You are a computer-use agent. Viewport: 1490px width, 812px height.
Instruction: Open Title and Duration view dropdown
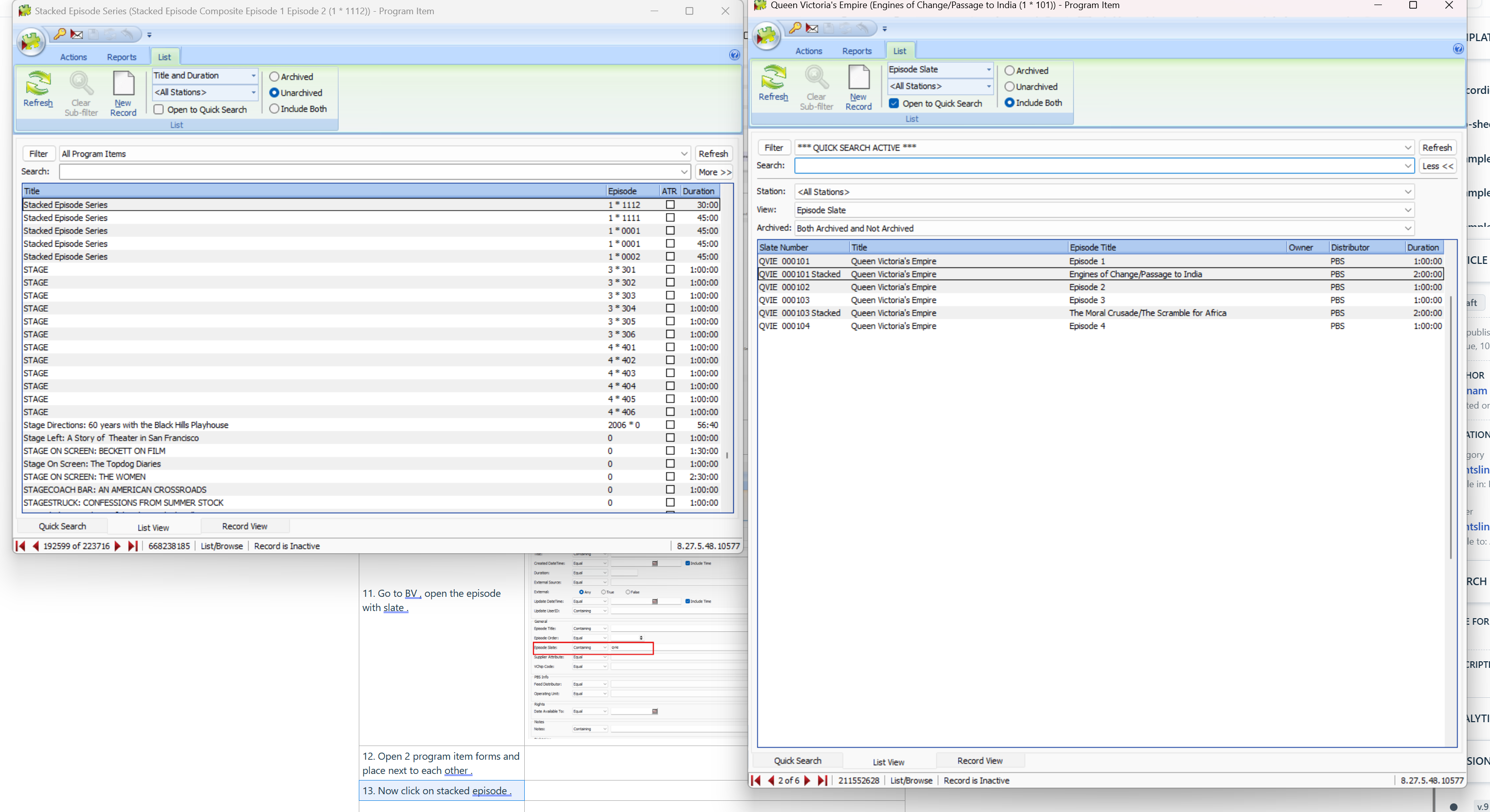253,76
